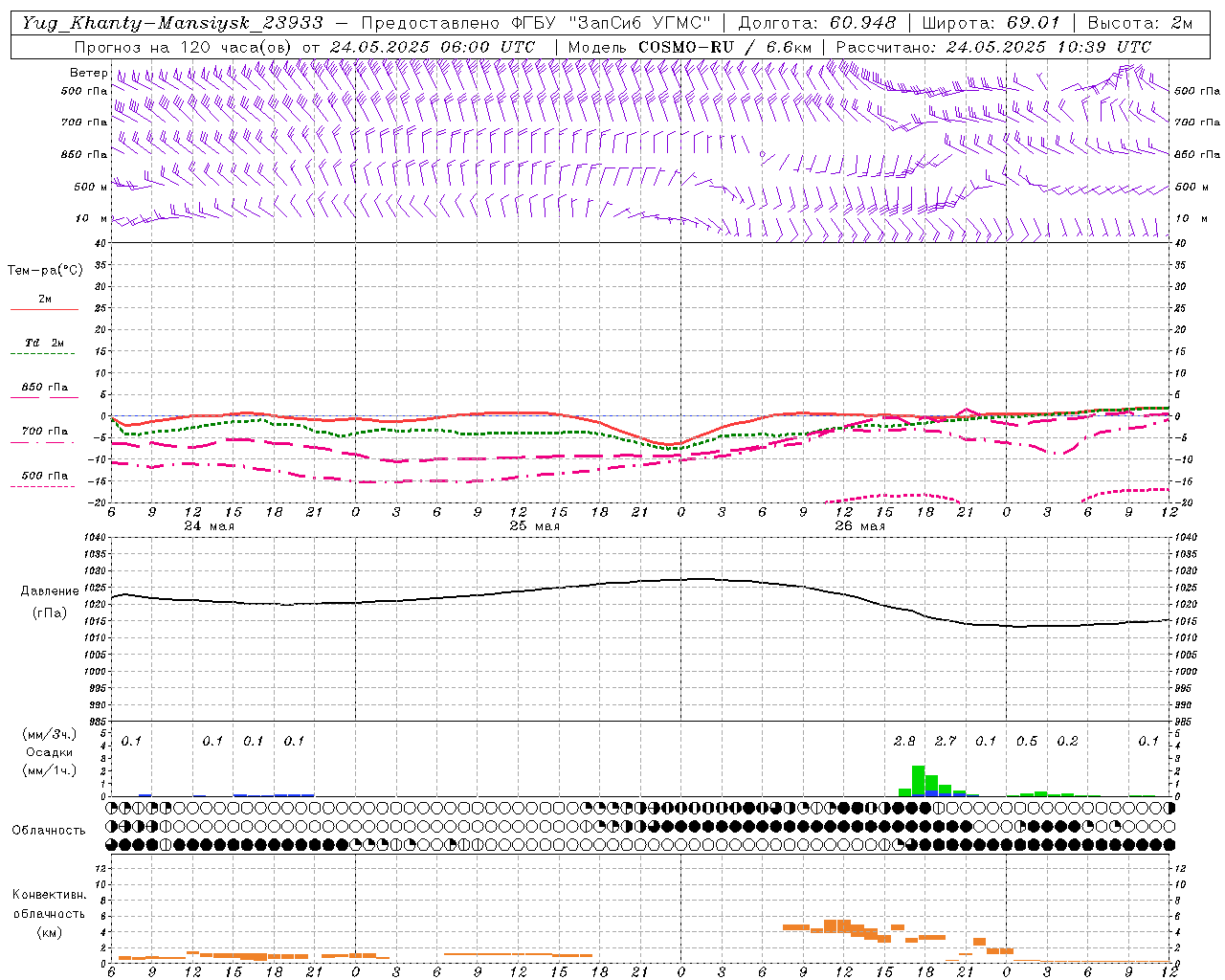Click the solid red '2м' temperature legend line
This screenshot has width=1225, height=980.
[44, 309]
